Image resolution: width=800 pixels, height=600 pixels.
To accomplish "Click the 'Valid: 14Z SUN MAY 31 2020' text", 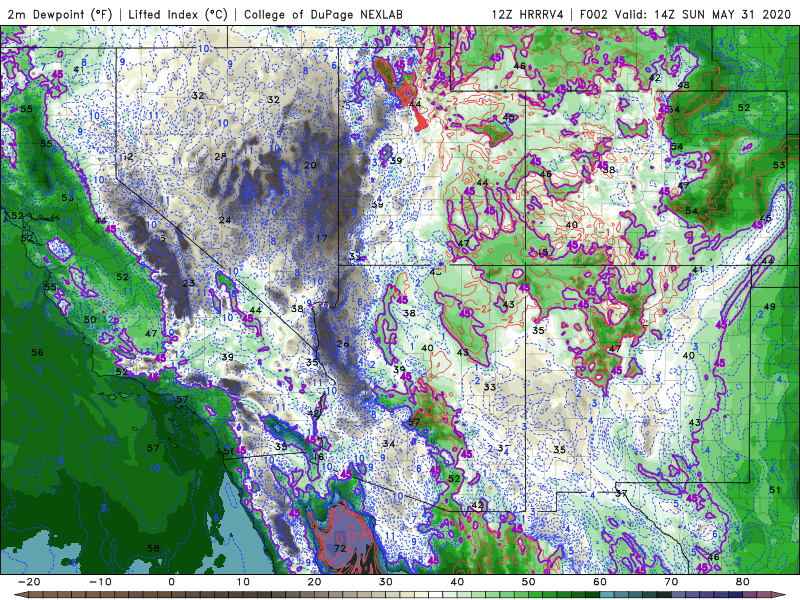I will coord(703,14).
